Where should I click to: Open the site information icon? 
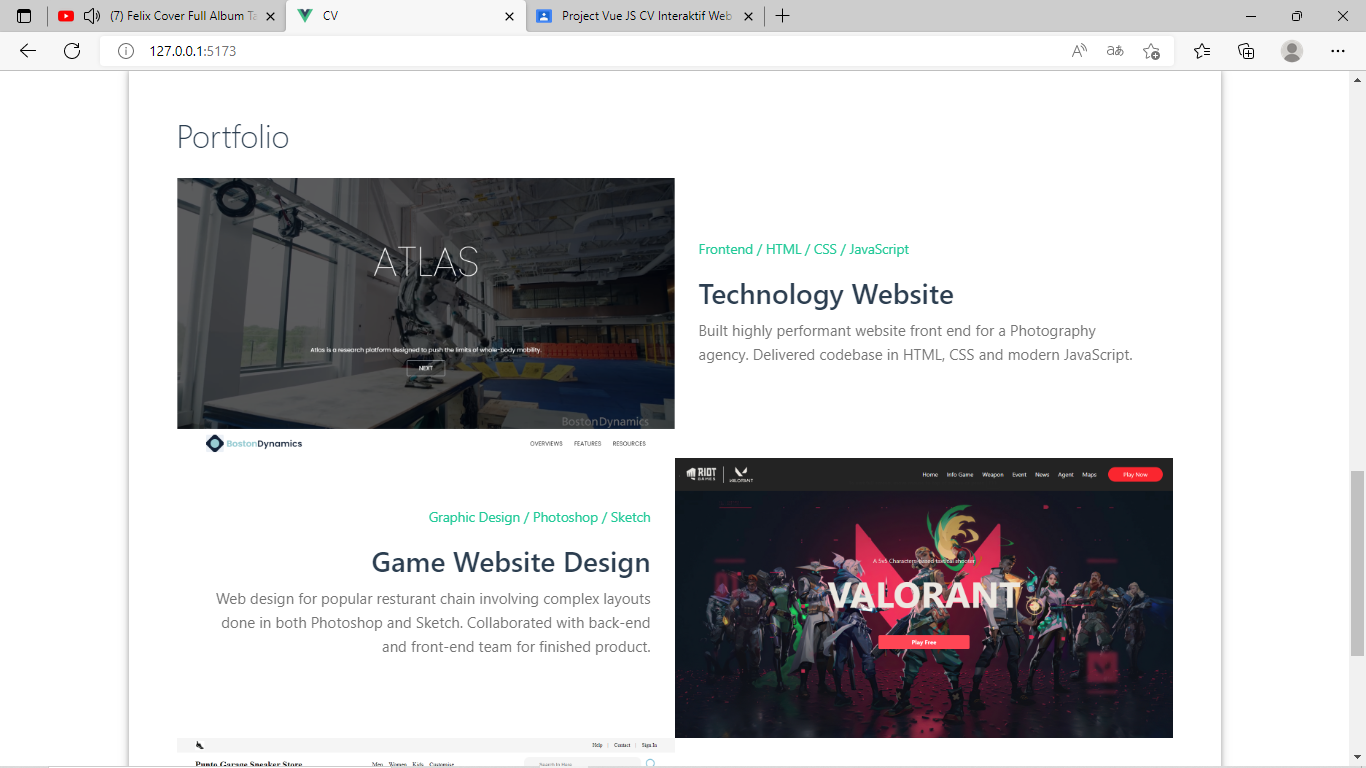tap(126, 51)
